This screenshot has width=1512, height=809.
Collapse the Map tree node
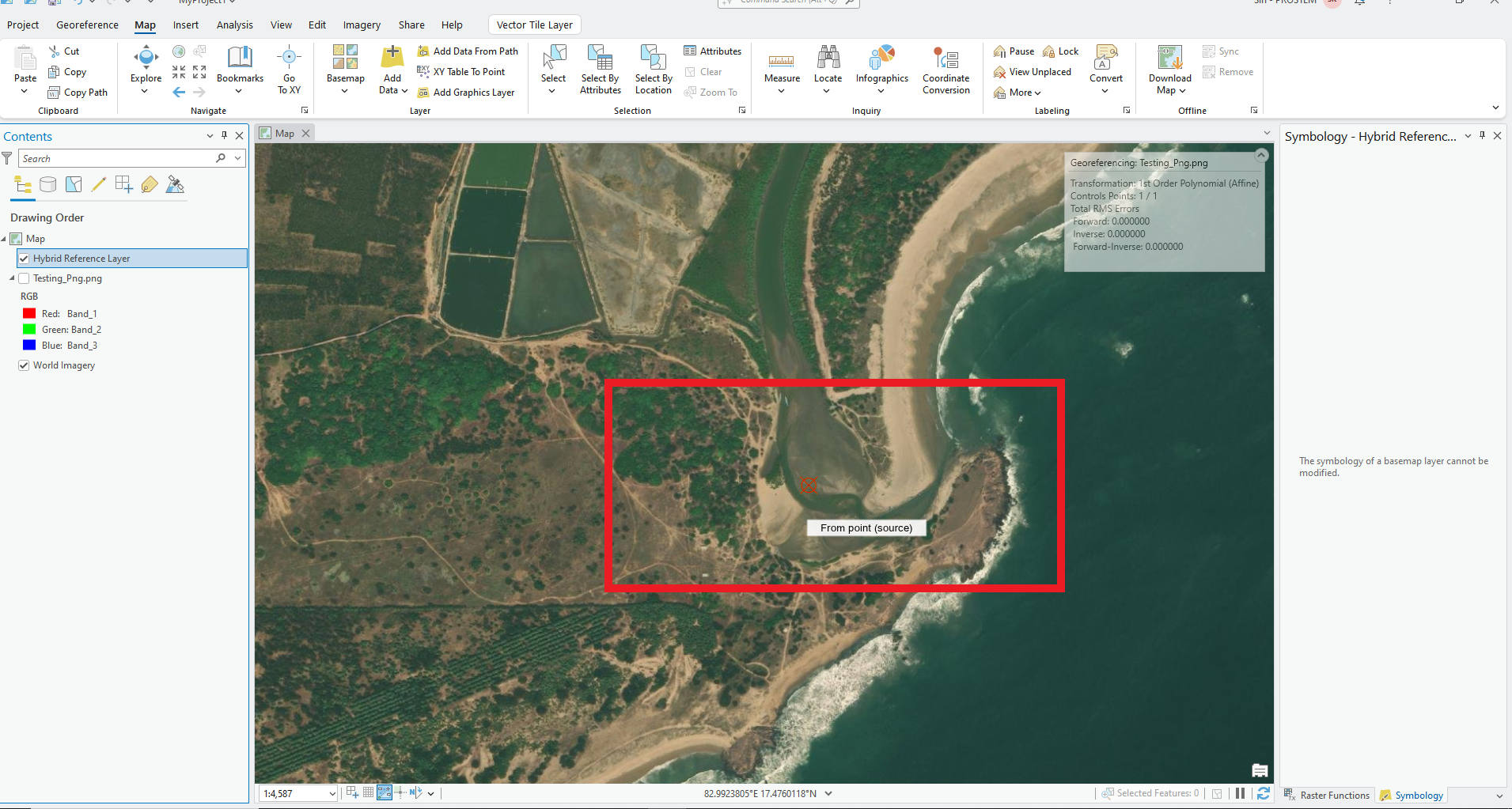tap(4, 239)
